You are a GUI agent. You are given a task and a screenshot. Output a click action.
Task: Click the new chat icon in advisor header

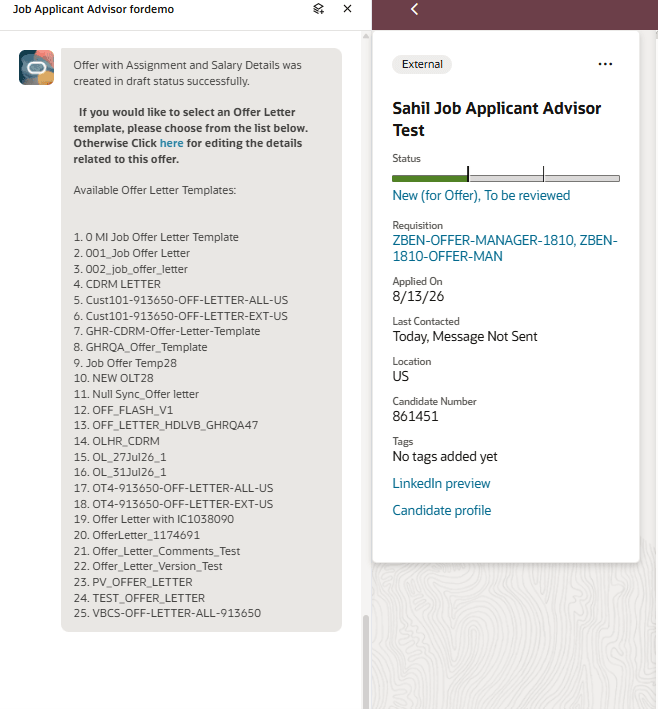318,9
